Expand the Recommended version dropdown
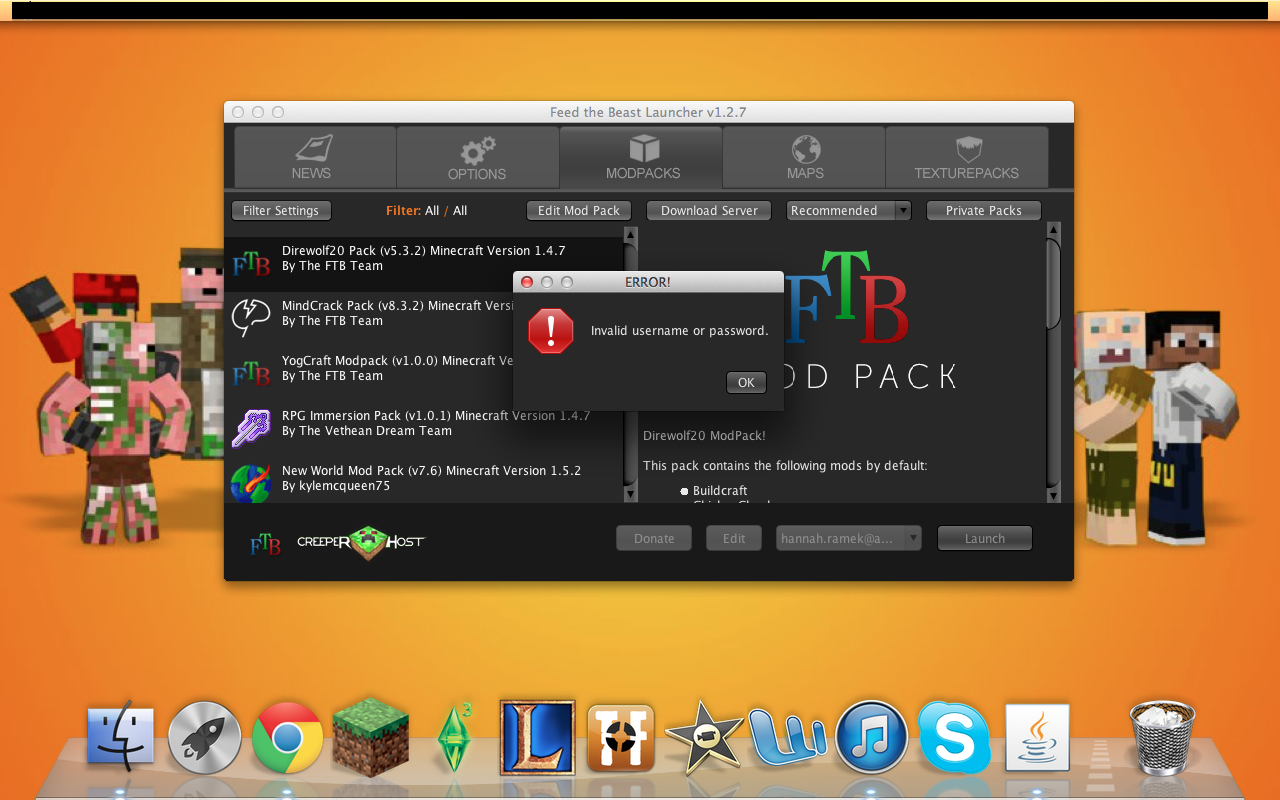This screenshot has height=800, width=1280. tap(849, 211)
